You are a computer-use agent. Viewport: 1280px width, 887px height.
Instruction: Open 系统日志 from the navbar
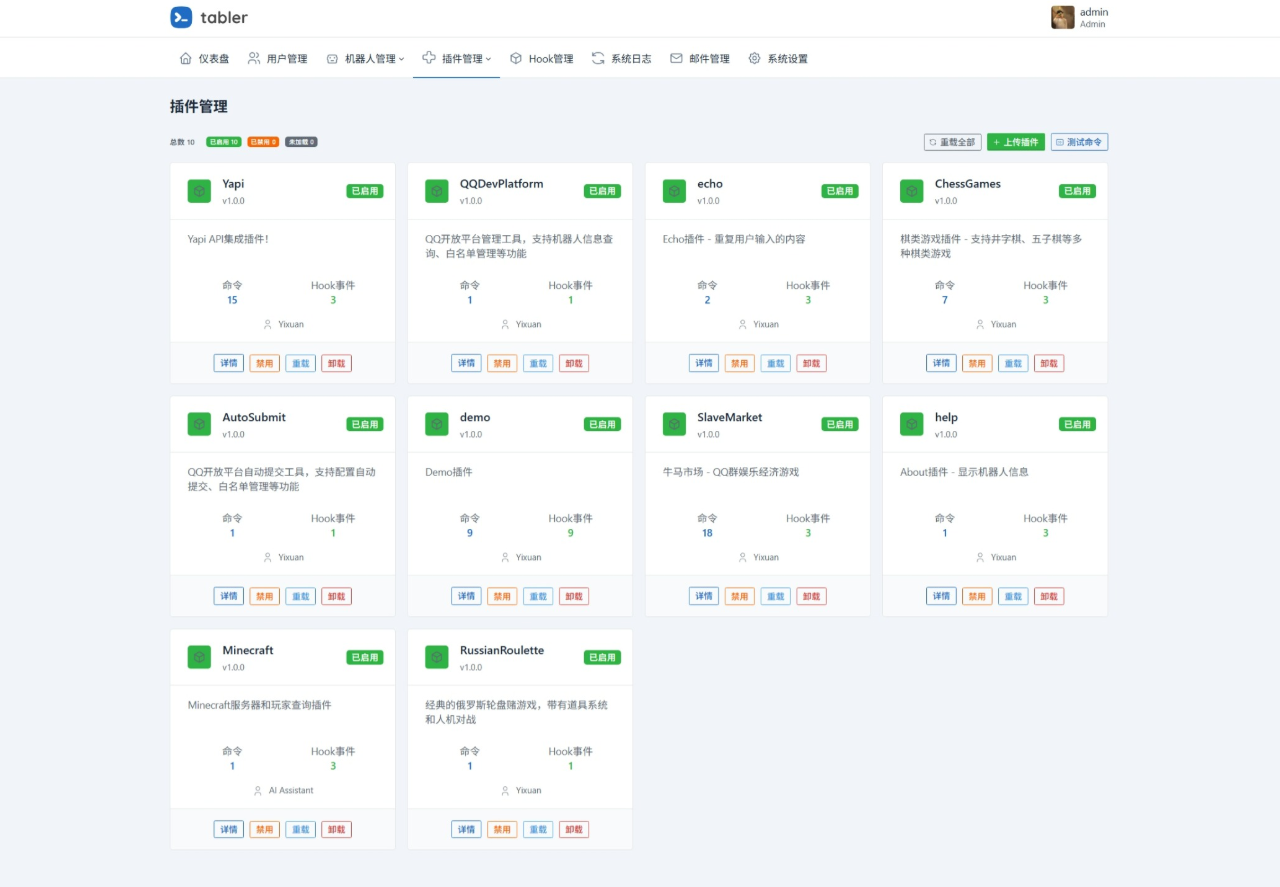[x=621, y=59]
